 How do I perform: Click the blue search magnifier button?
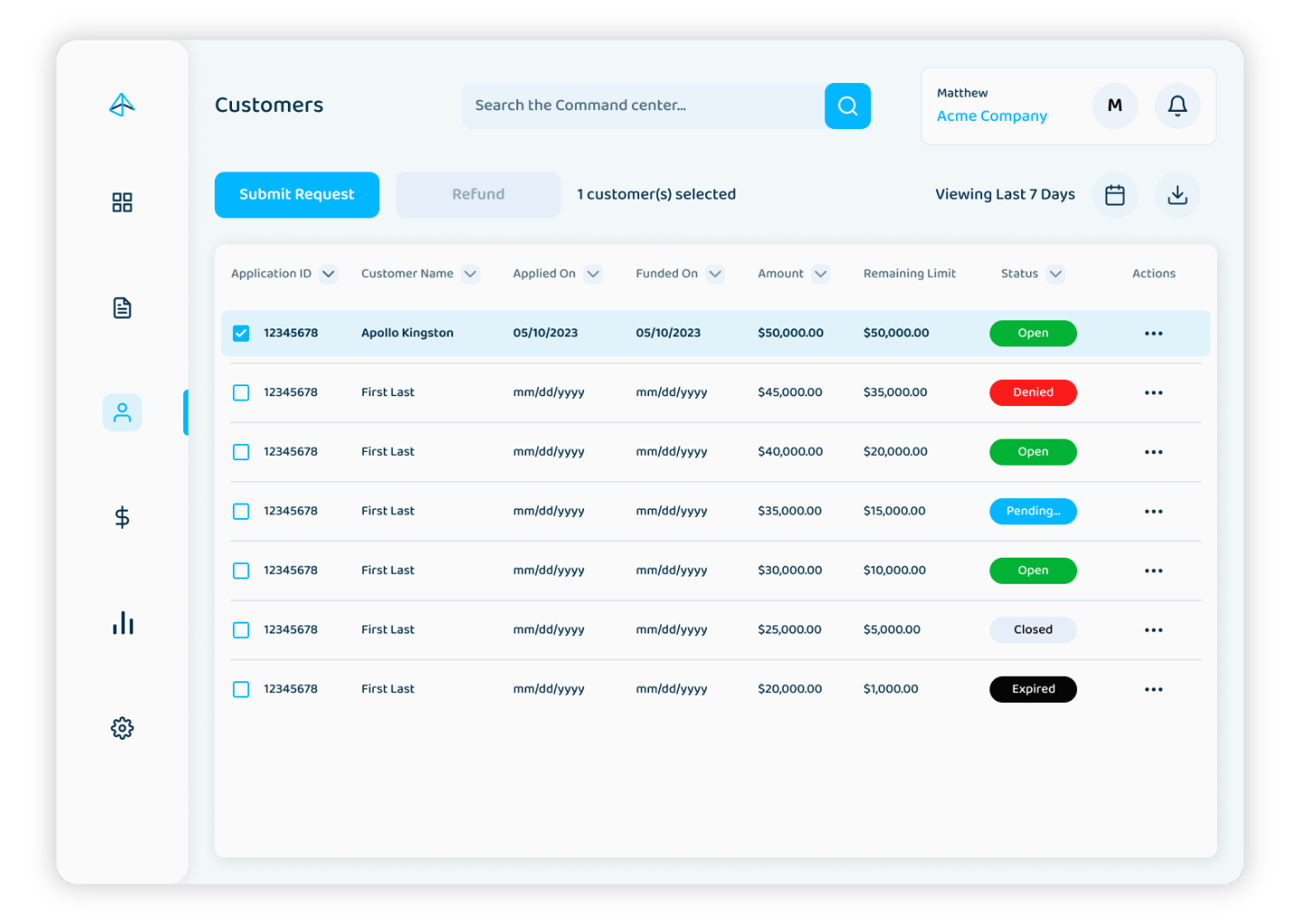point(848,106)
